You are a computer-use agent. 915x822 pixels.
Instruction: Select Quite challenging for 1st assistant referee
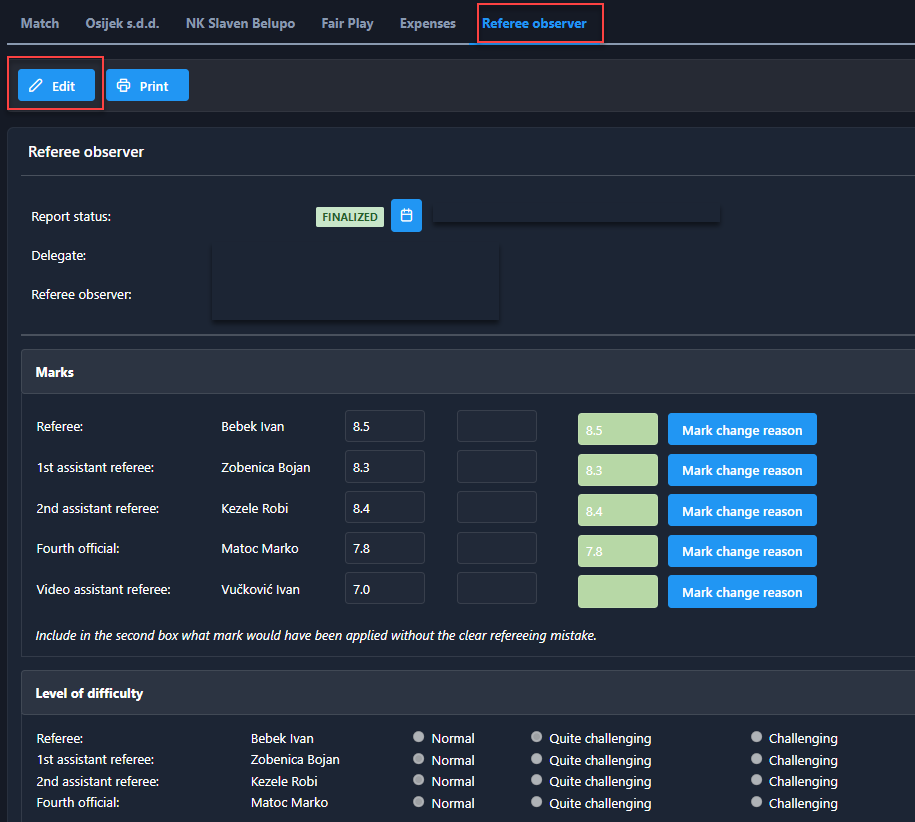pos(537,759)
